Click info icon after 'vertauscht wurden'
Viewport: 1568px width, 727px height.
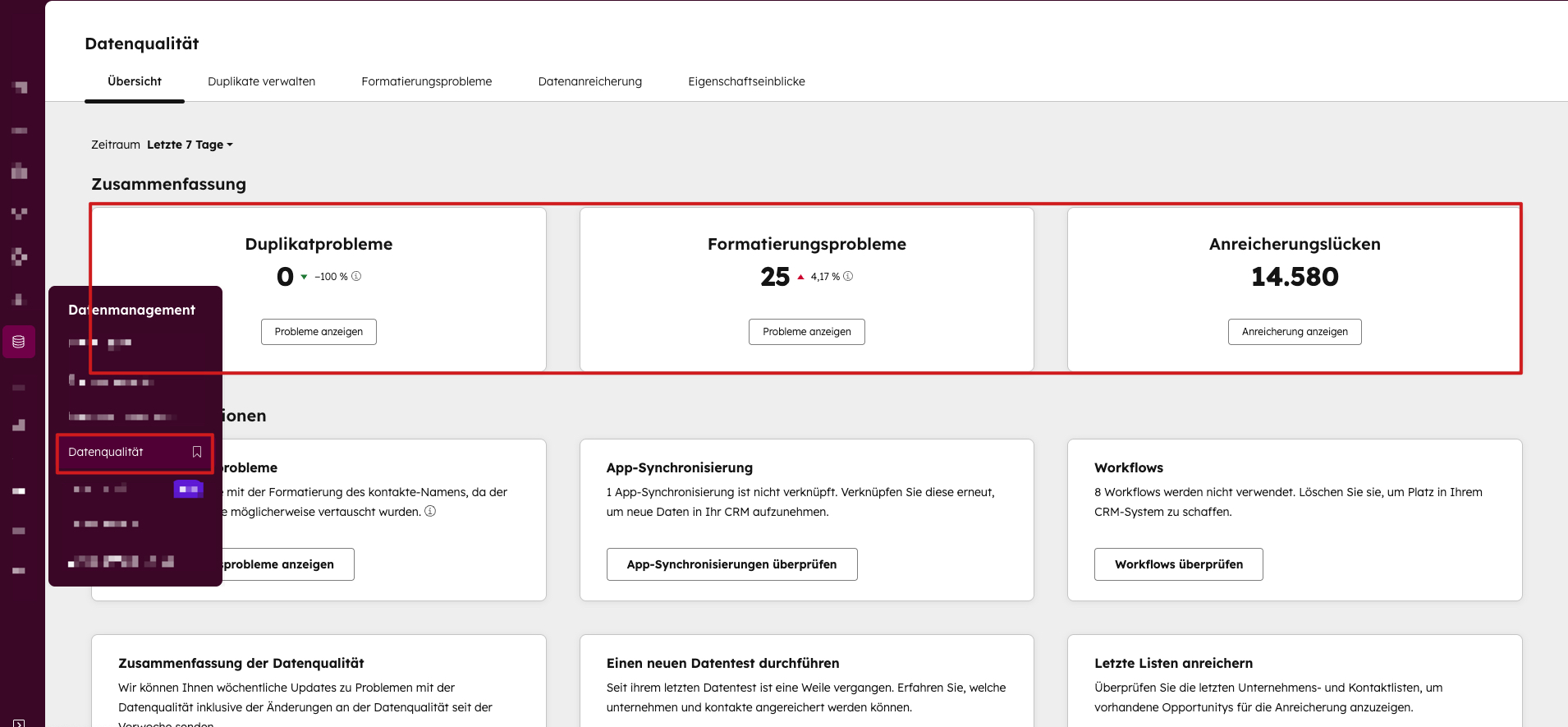(430, 512)
